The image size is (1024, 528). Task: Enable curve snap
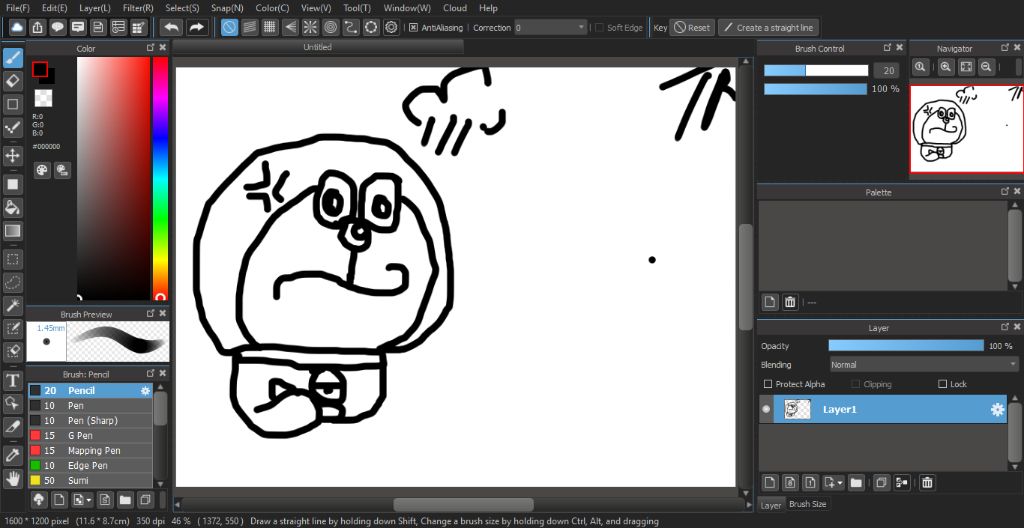[x=351, y=27]
